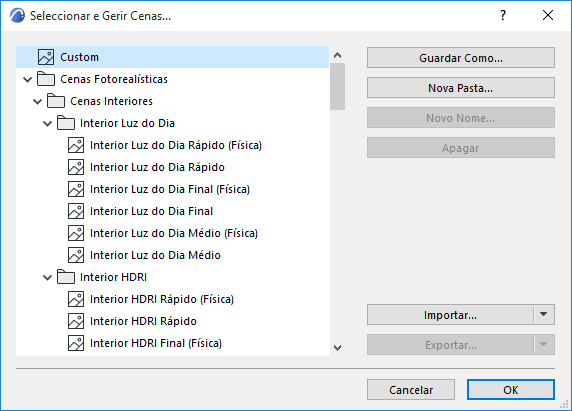Click scene icon for Interior Luz do Dia Final (Física)
The width and height of the screenshot is (572, 411).
[76, 189]
